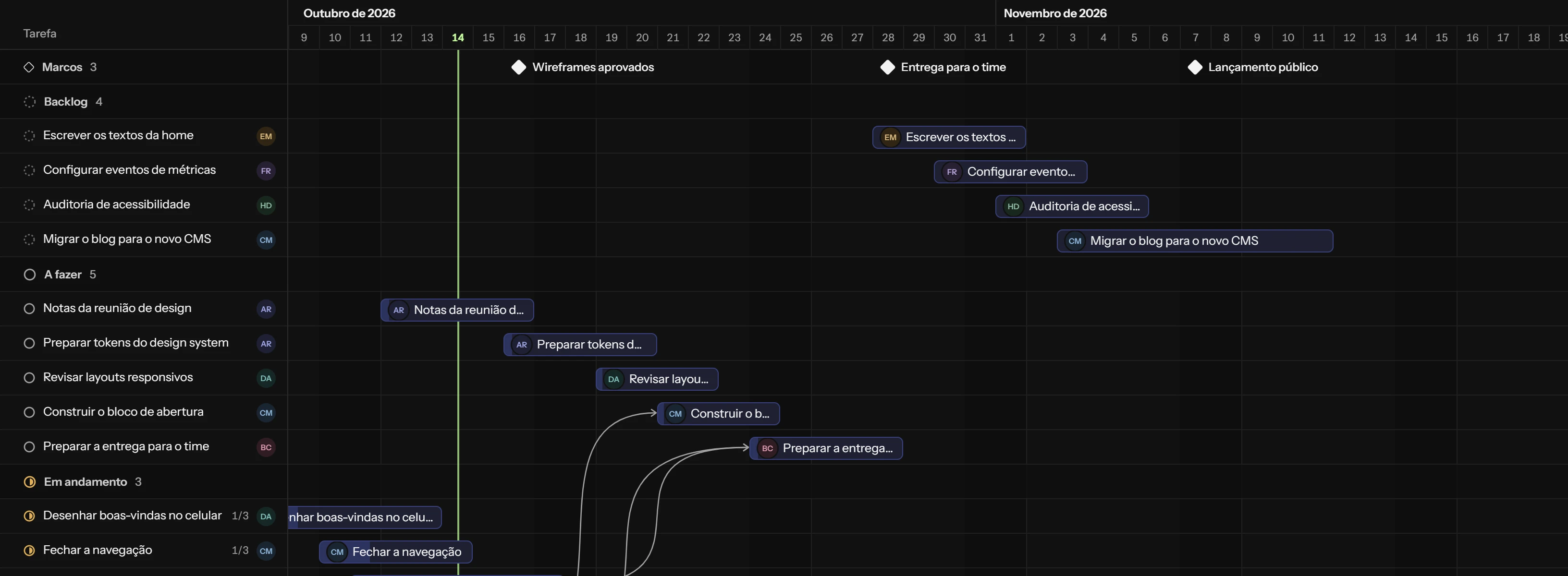Open the Escrever os textos timeline bar
Image resolution: width=1568 pixels, height=576 pixels.
(x=949, y=137)
